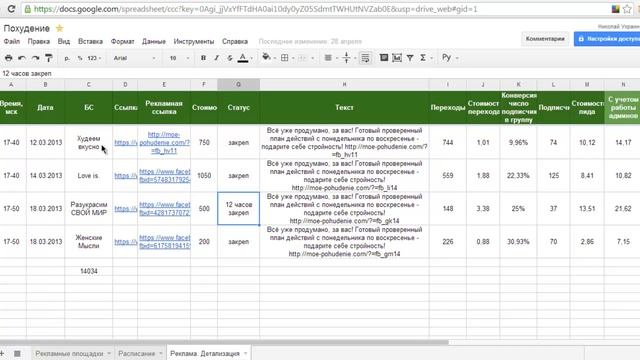
Task: Select the cell with value 14034
Action: click(x=89, y=271)
